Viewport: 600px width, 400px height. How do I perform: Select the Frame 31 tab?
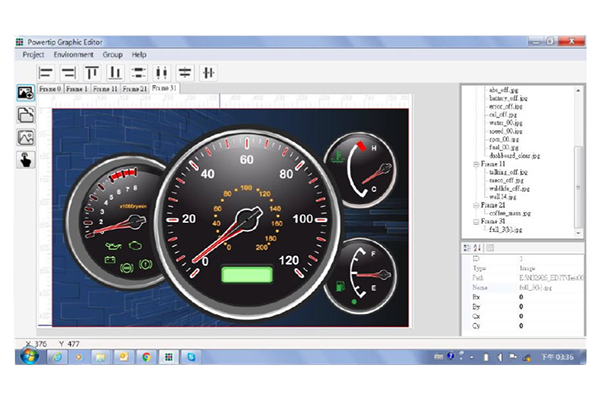[x=165, y=88]
